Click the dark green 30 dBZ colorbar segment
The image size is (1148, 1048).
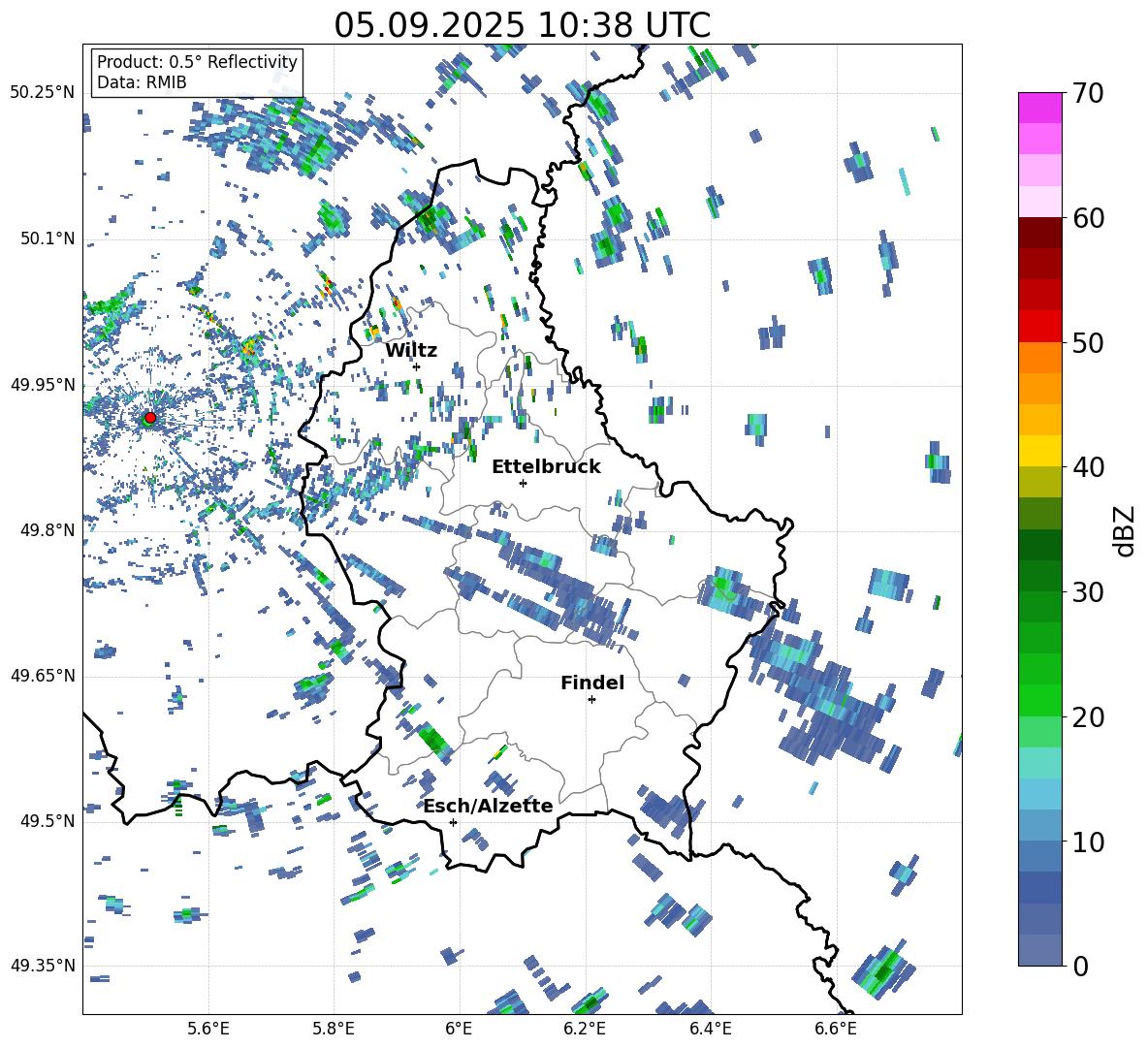(1039, 575)
